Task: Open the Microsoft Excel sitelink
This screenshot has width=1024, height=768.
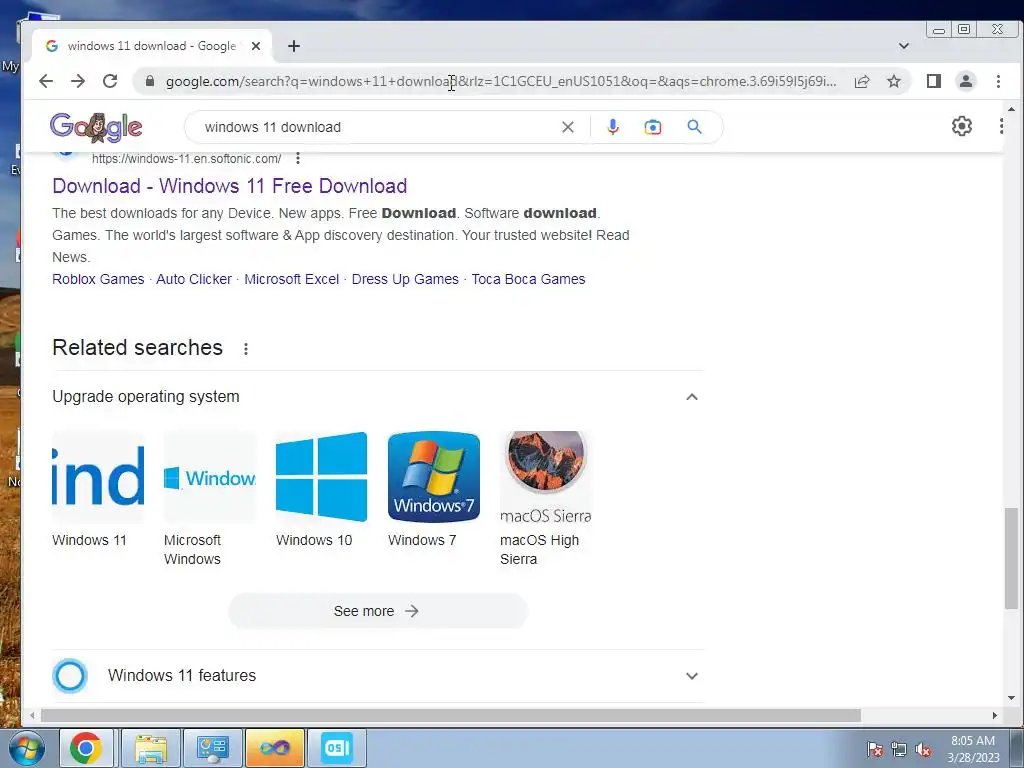Action: pos(292,280)
